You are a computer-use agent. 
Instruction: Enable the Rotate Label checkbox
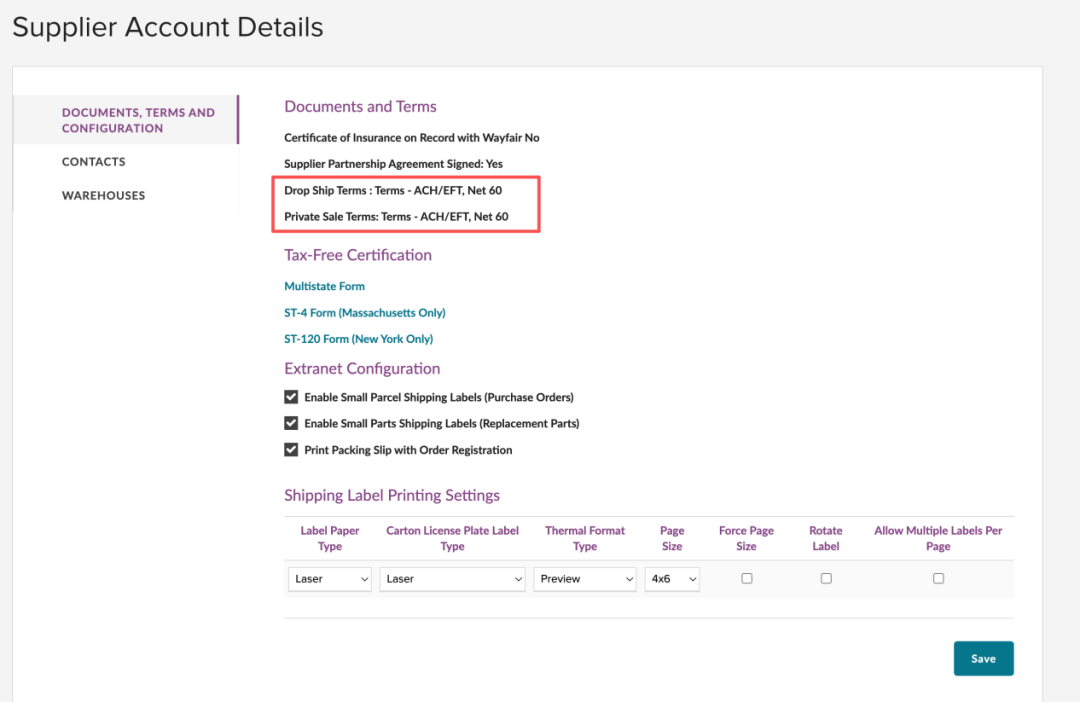click(x=826, y=579)
